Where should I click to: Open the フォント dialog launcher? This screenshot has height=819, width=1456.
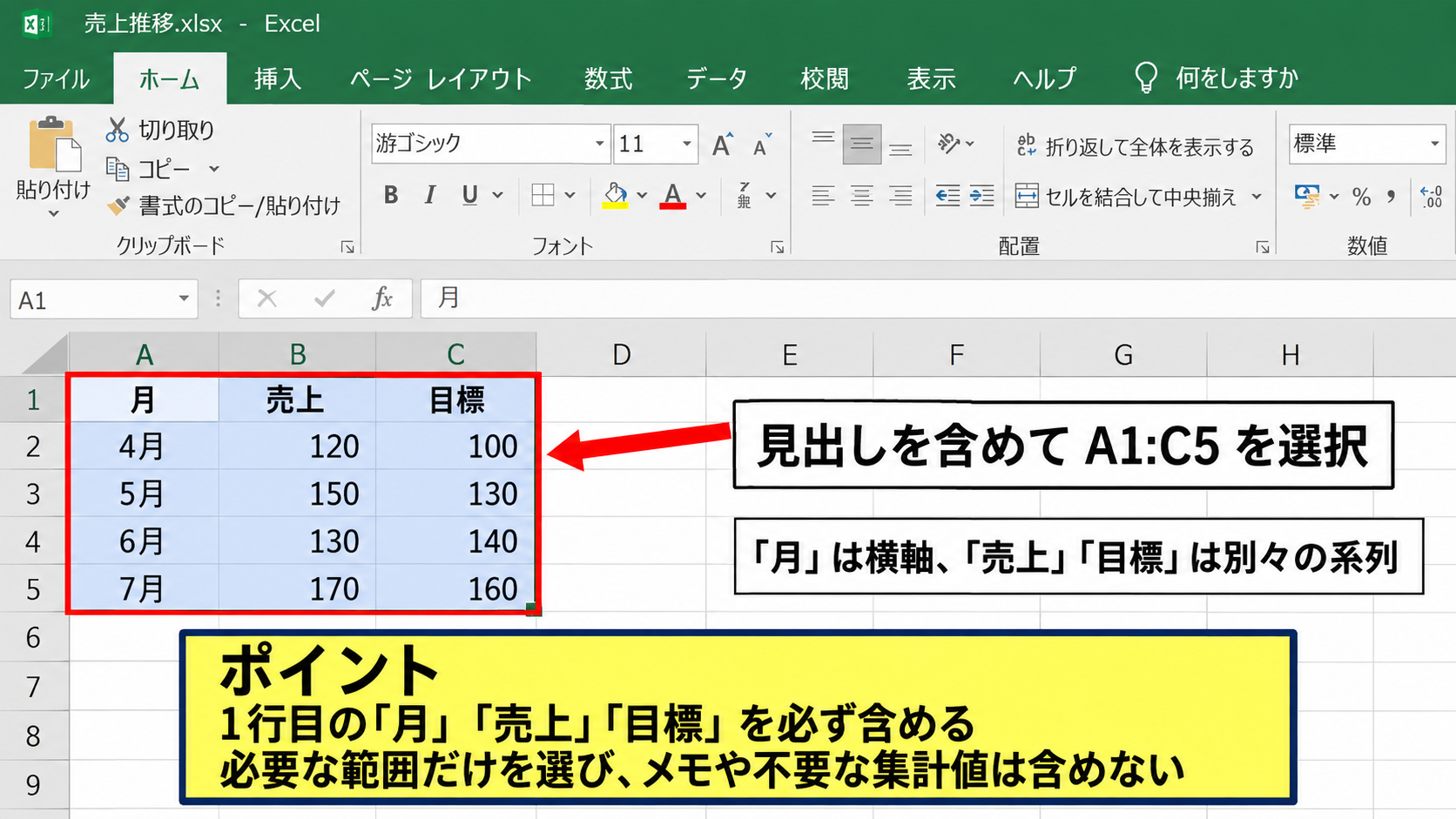[x=778, y=248]
